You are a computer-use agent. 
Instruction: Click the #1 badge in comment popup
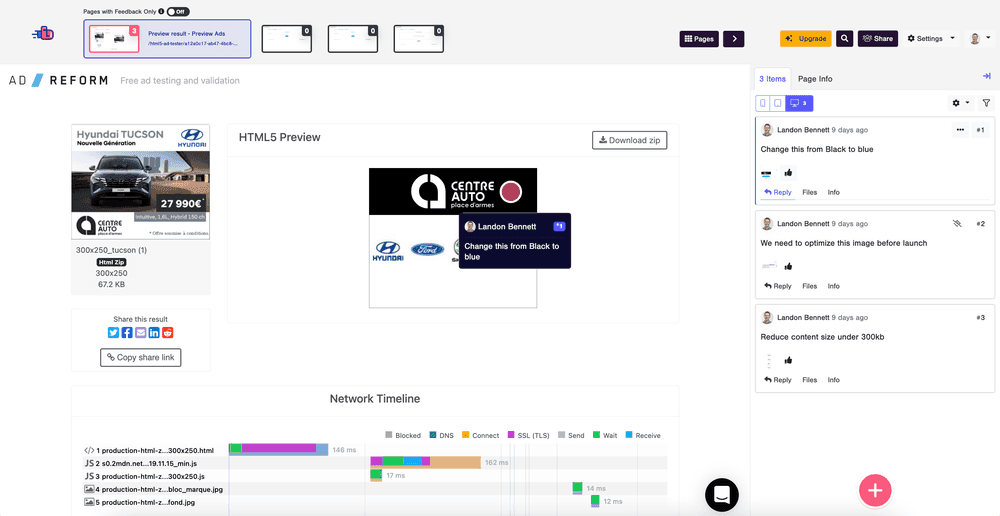[x=559, y=226]
